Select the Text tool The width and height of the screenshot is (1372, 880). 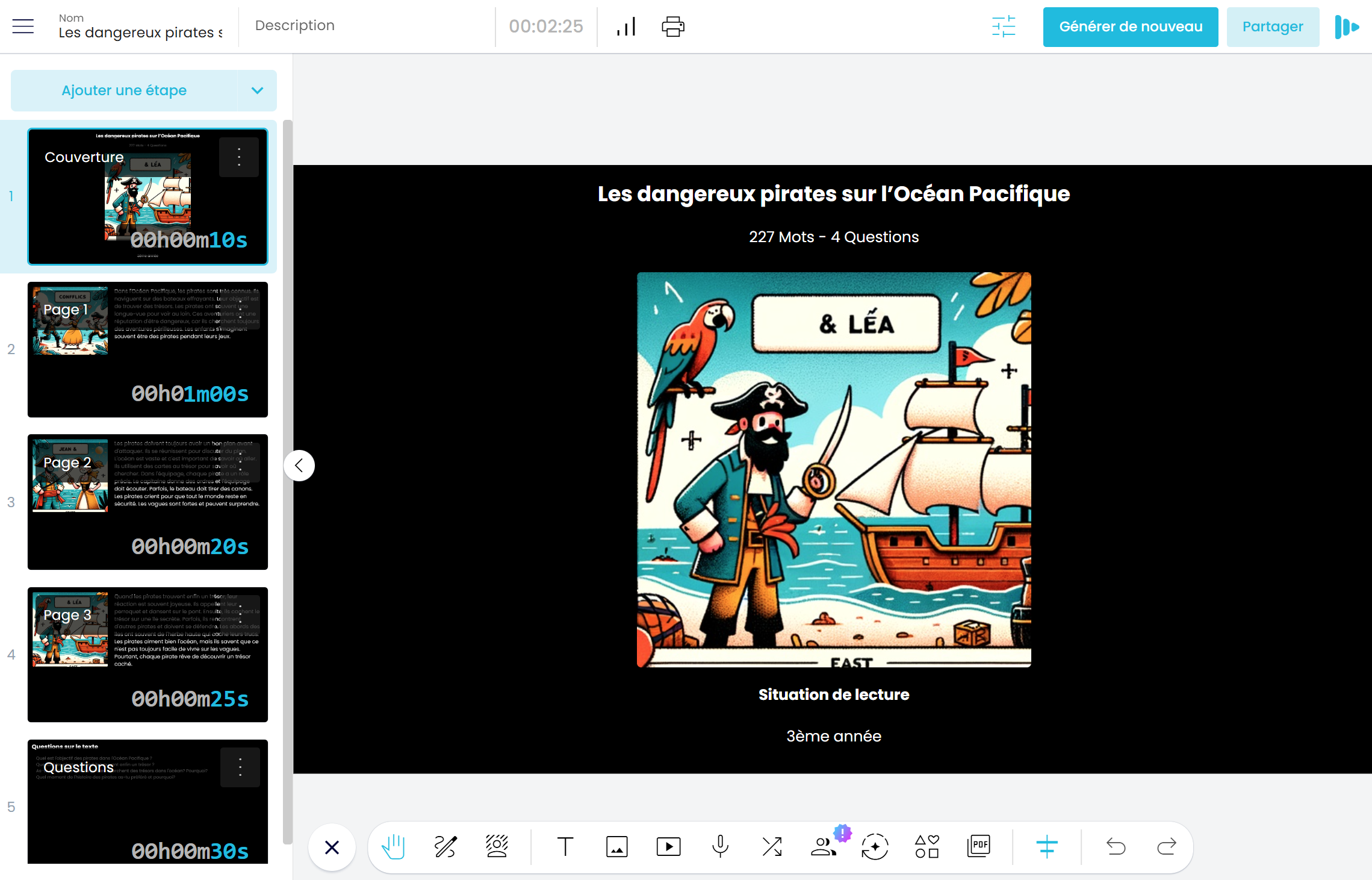565,847
